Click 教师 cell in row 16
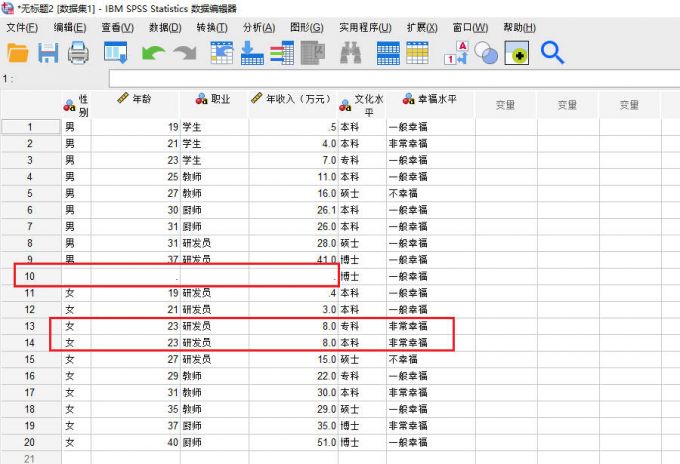Screen dimensions: 680x464 point(215,376)
